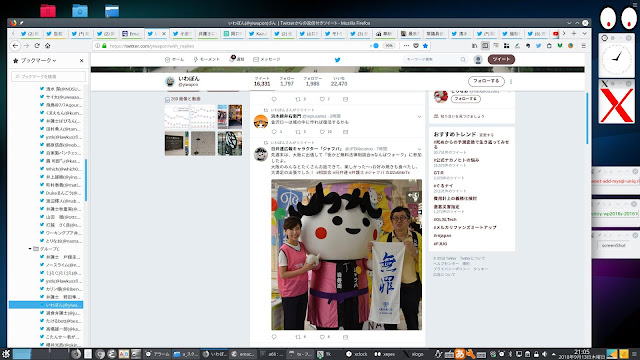
Task: Reply to the Japapin mascot tweet
Action: tap(274, 337)
